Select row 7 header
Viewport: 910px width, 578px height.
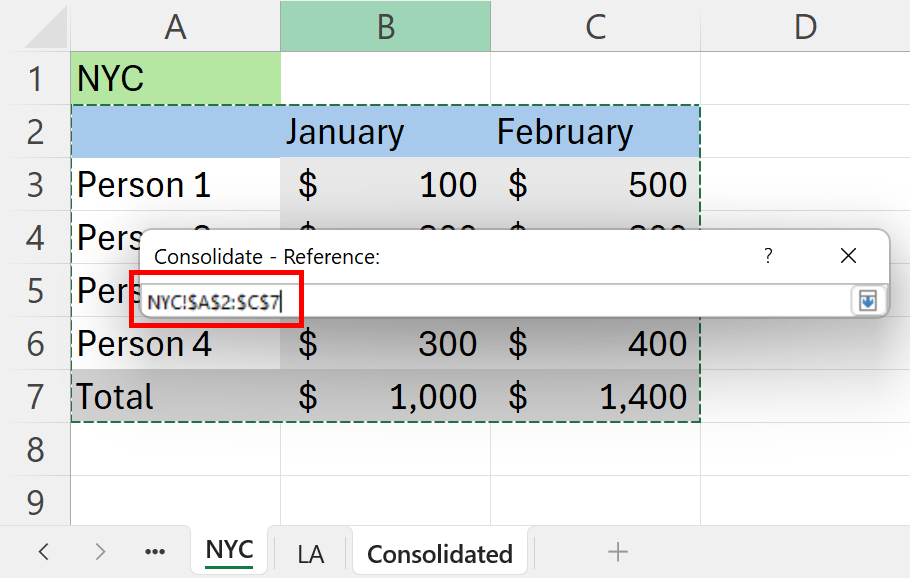(x=35, y=396)
